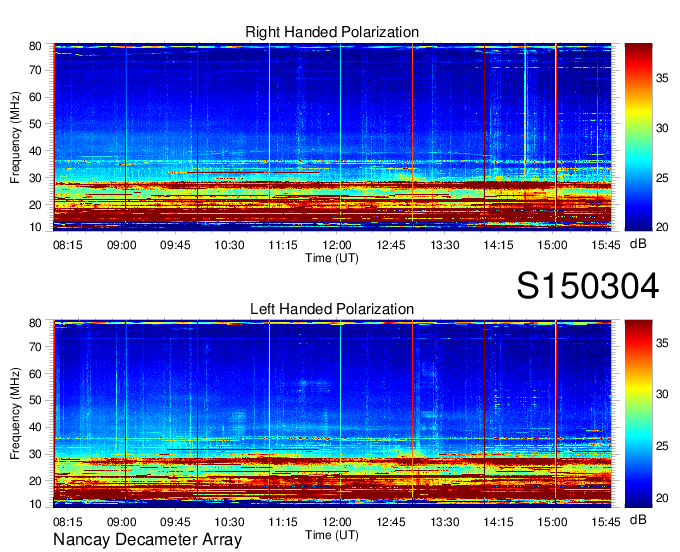Click the "13:30" time tick on the Right Handed plot
The height and width of the screenshot is (552, 680).
(x=445, y=245)
